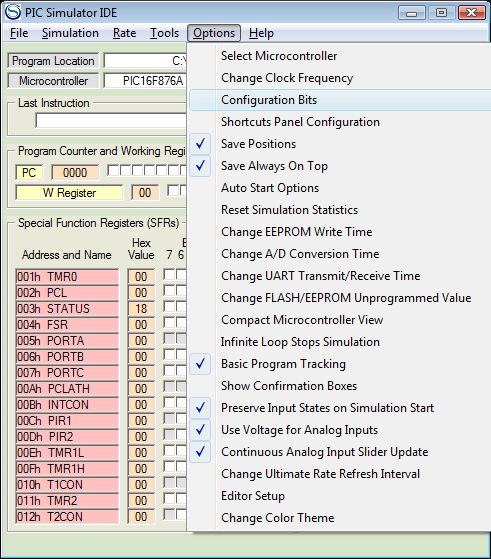Viewport: 491px width, 559px height.
Task: Select Change Color Theme
Action: coord(340,518)
